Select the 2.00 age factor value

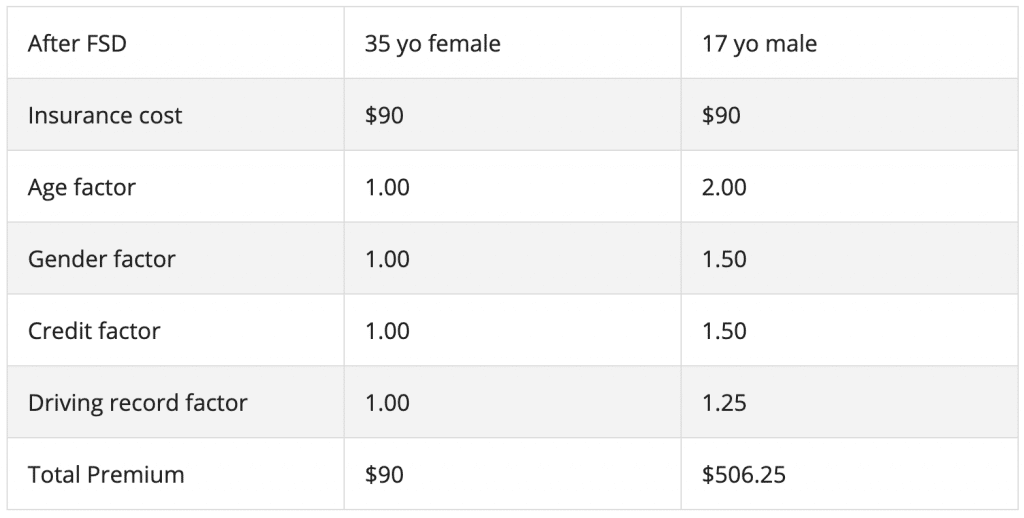pos(724,188)
